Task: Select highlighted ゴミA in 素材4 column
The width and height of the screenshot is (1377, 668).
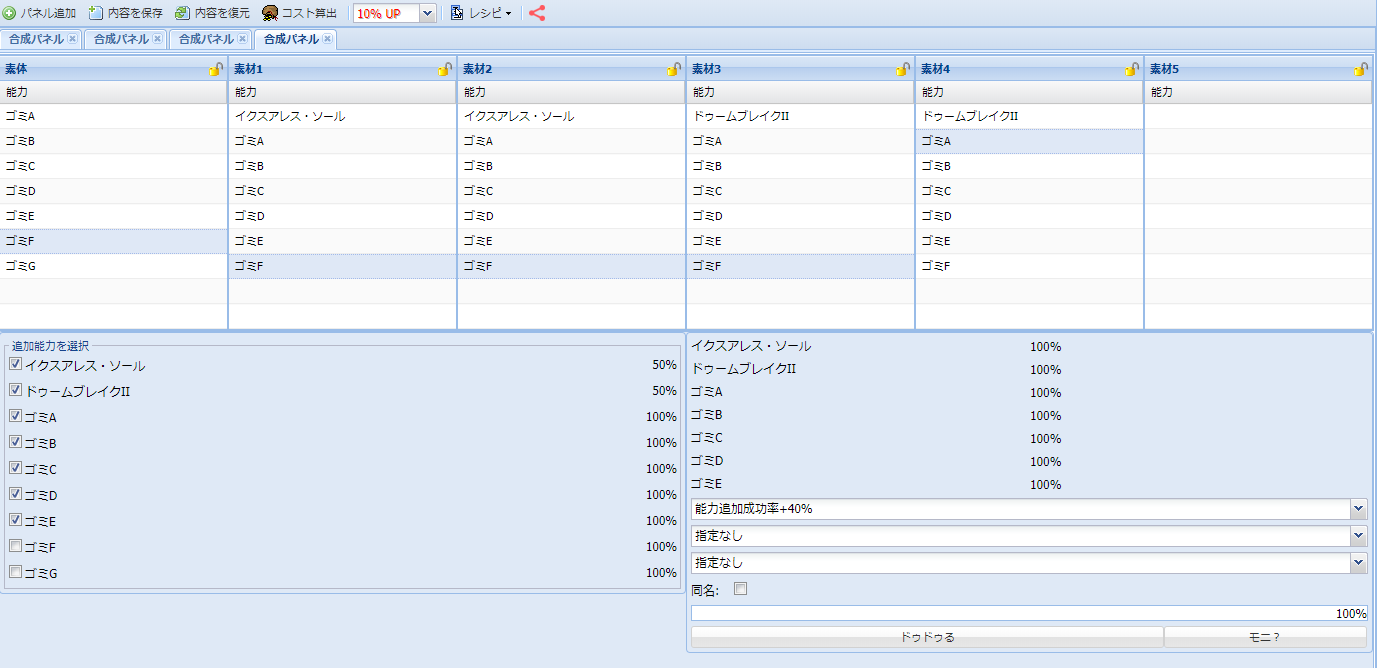Action: coord(1030,141)
